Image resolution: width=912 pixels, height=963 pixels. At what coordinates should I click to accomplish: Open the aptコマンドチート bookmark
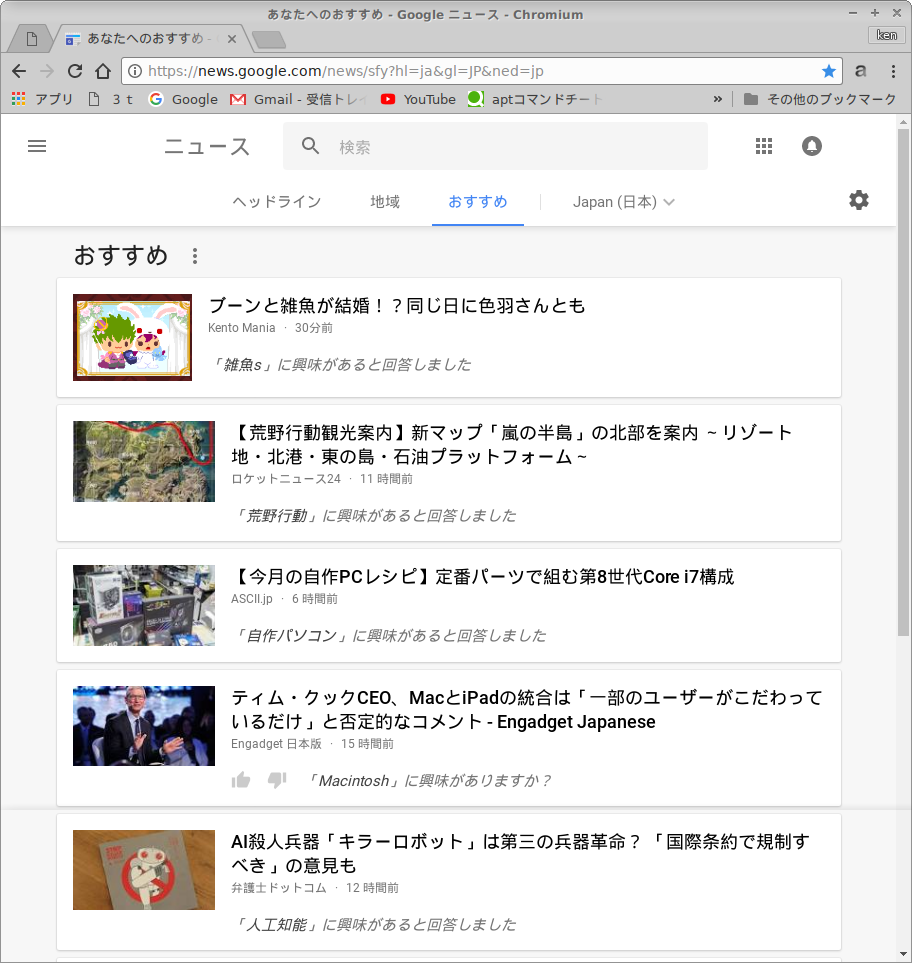(535, 99)
